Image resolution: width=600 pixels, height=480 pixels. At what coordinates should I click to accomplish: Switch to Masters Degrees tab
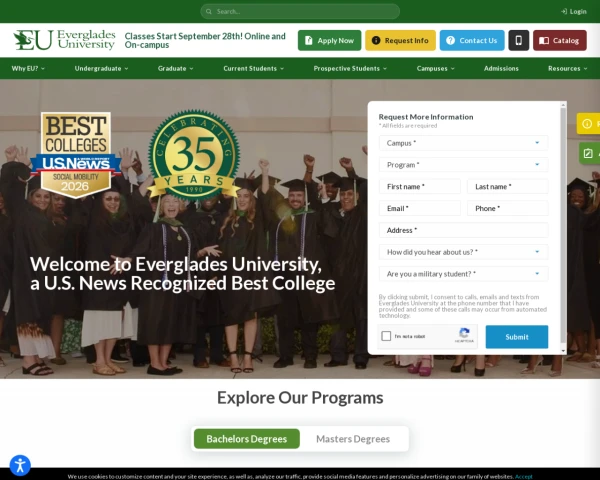click(x=353, y=439)
